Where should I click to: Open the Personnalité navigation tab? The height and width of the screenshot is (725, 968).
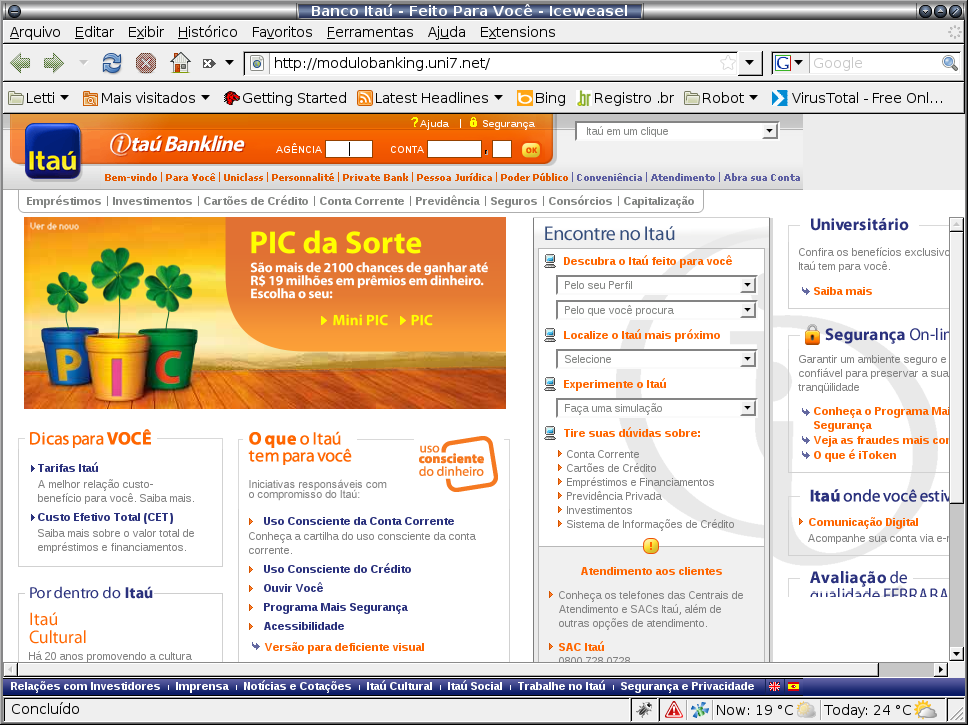click(x=302, y=177)
